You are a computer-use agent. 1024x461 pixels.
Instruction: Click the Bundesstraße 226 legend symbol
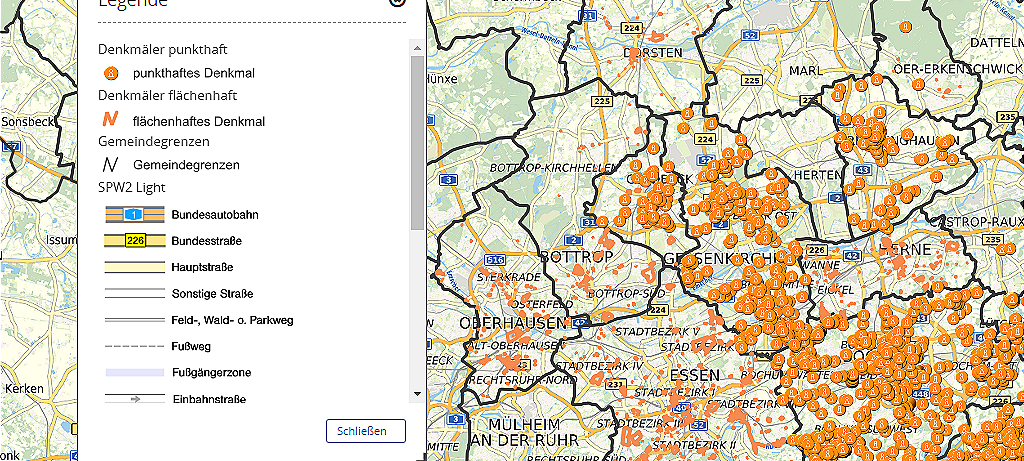(x=135, y=241)
